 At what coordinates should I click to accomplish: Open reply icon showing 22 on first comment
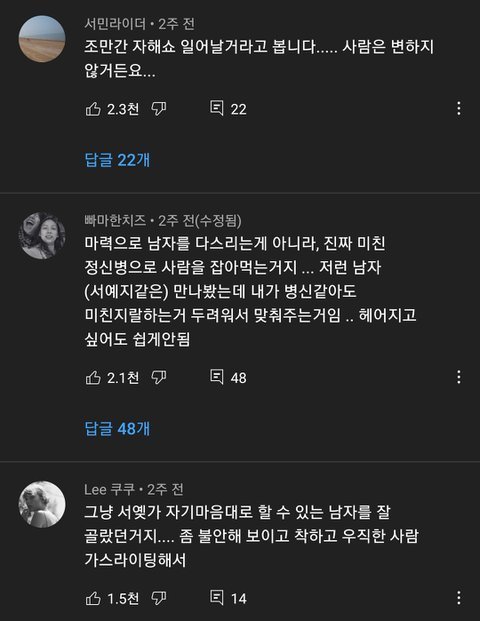[217, 108]
